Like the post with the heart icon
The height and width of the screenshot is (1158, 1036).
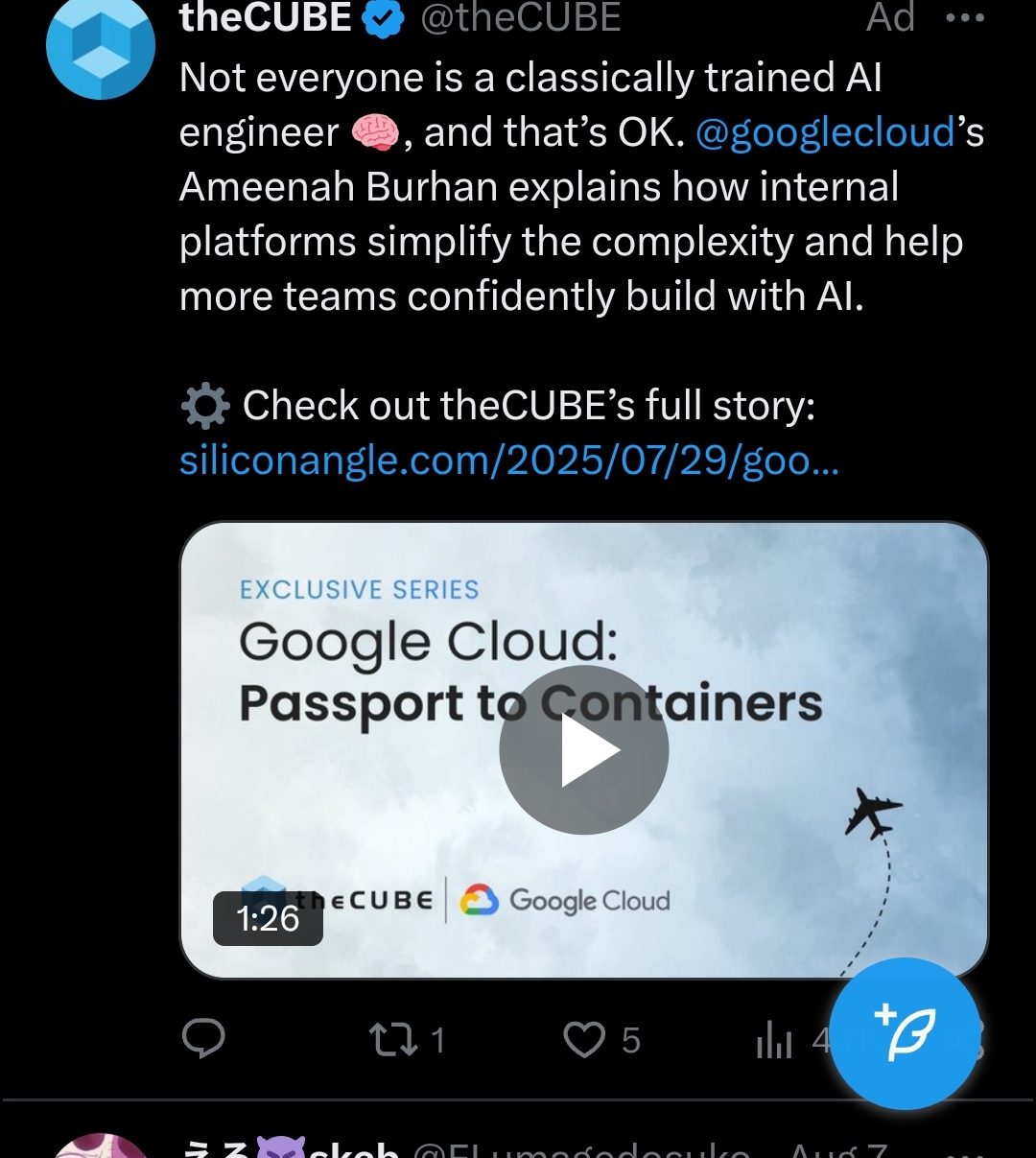click(584, 1040)
